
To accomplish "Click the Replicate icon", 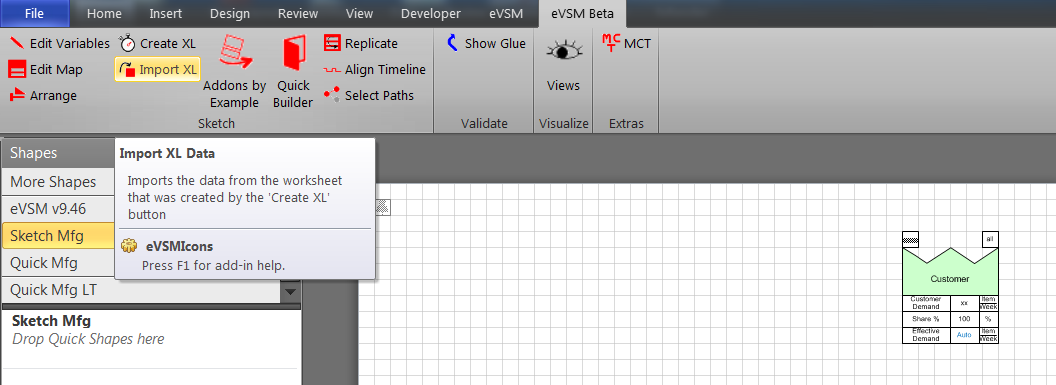I will (332, 44).
